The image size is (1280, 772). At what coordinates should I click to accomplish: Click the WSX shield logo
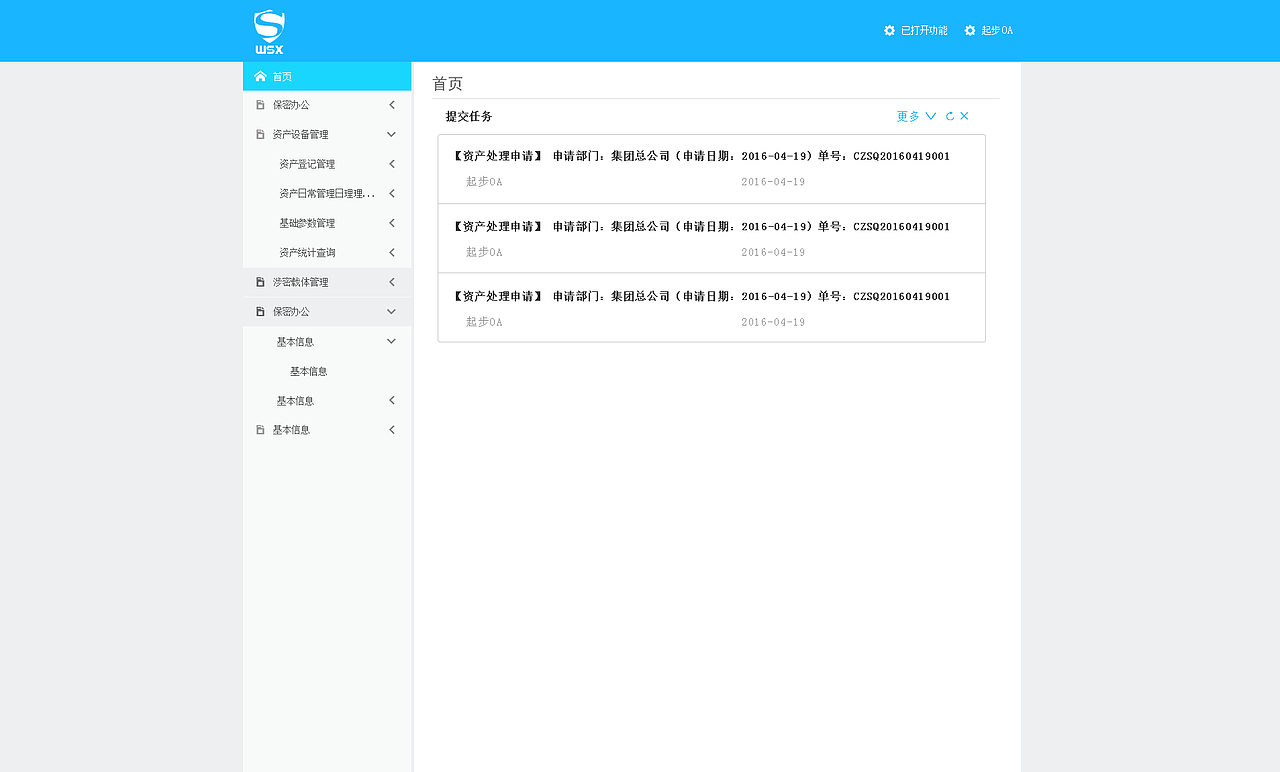pos(269,32)
